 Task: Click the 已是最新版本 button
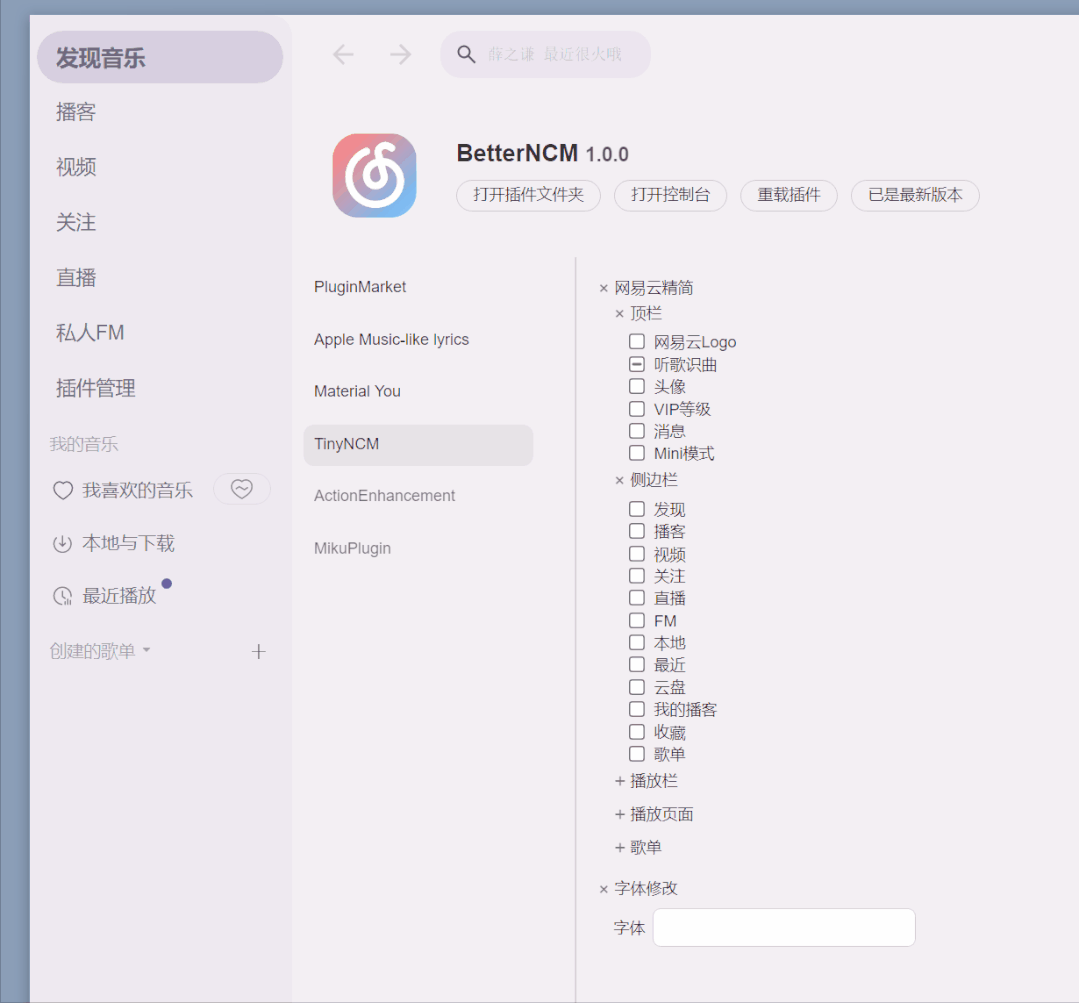pos(915,195)
